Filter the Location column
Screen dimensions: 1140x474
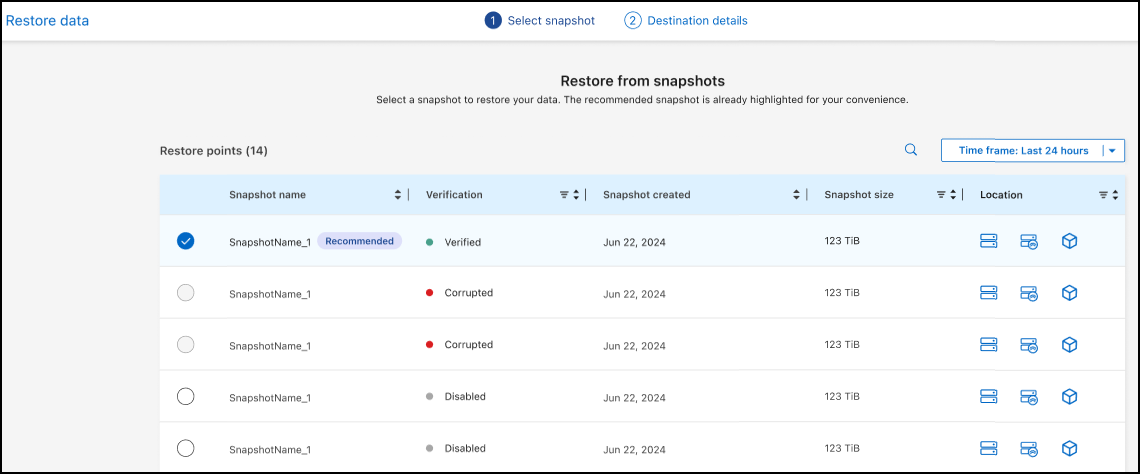tap(1103, 195)
